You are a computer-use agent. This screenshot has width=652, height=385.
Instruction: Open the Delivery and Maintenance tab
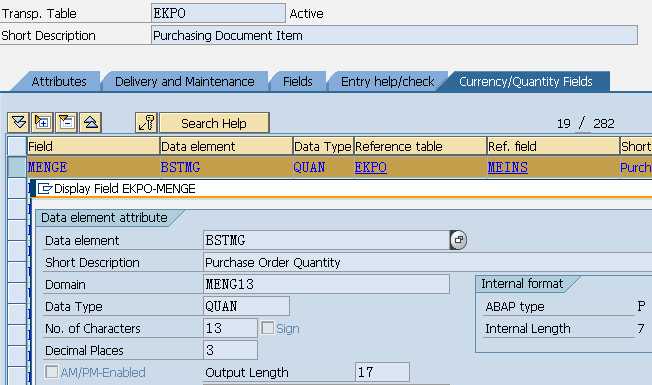point(185,81)
